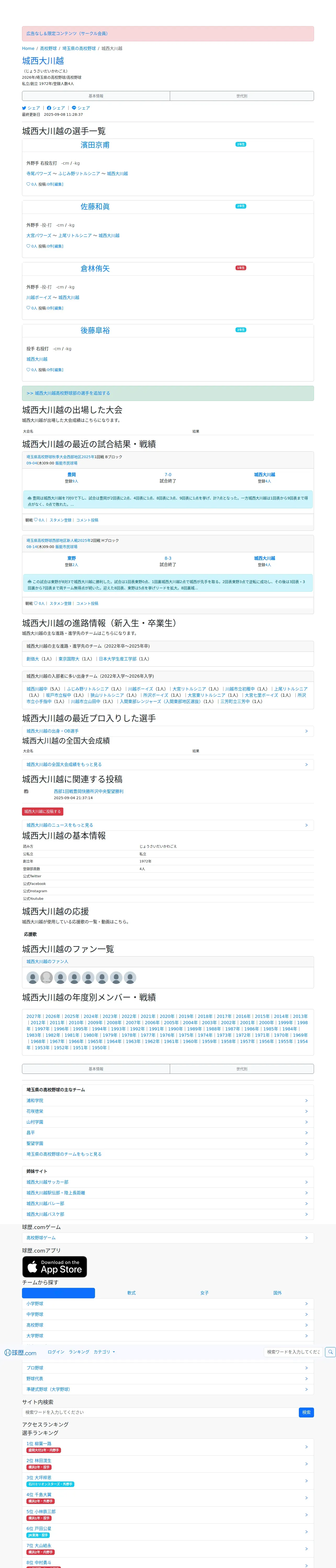
Task: Click chevron on 城西大川越の出身・OB選手 row
Action: (x=306, y=731)
